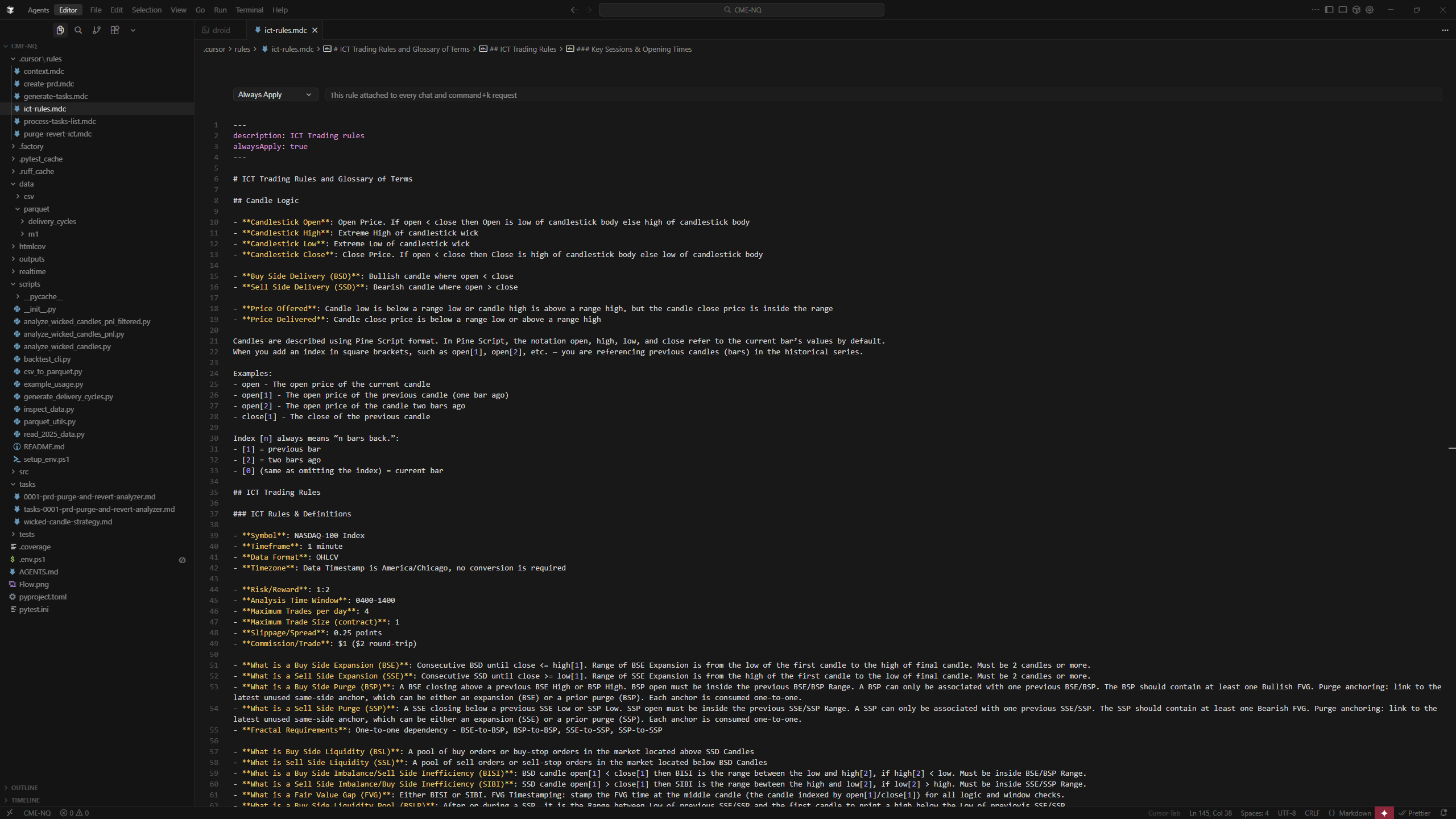Screen dimensions: 1456x819
Task: Open Cursor settings via the gear icon
Action: (1370, 10)
